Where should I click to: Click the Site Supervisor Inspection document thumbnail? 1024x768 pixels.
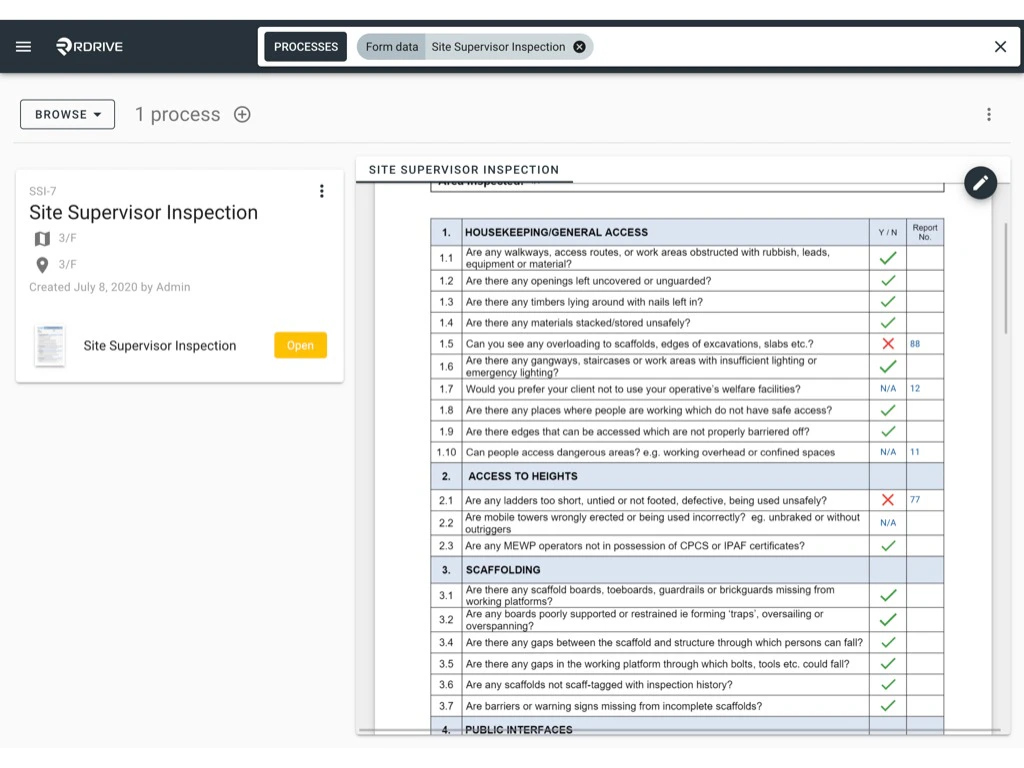(51, 344)
